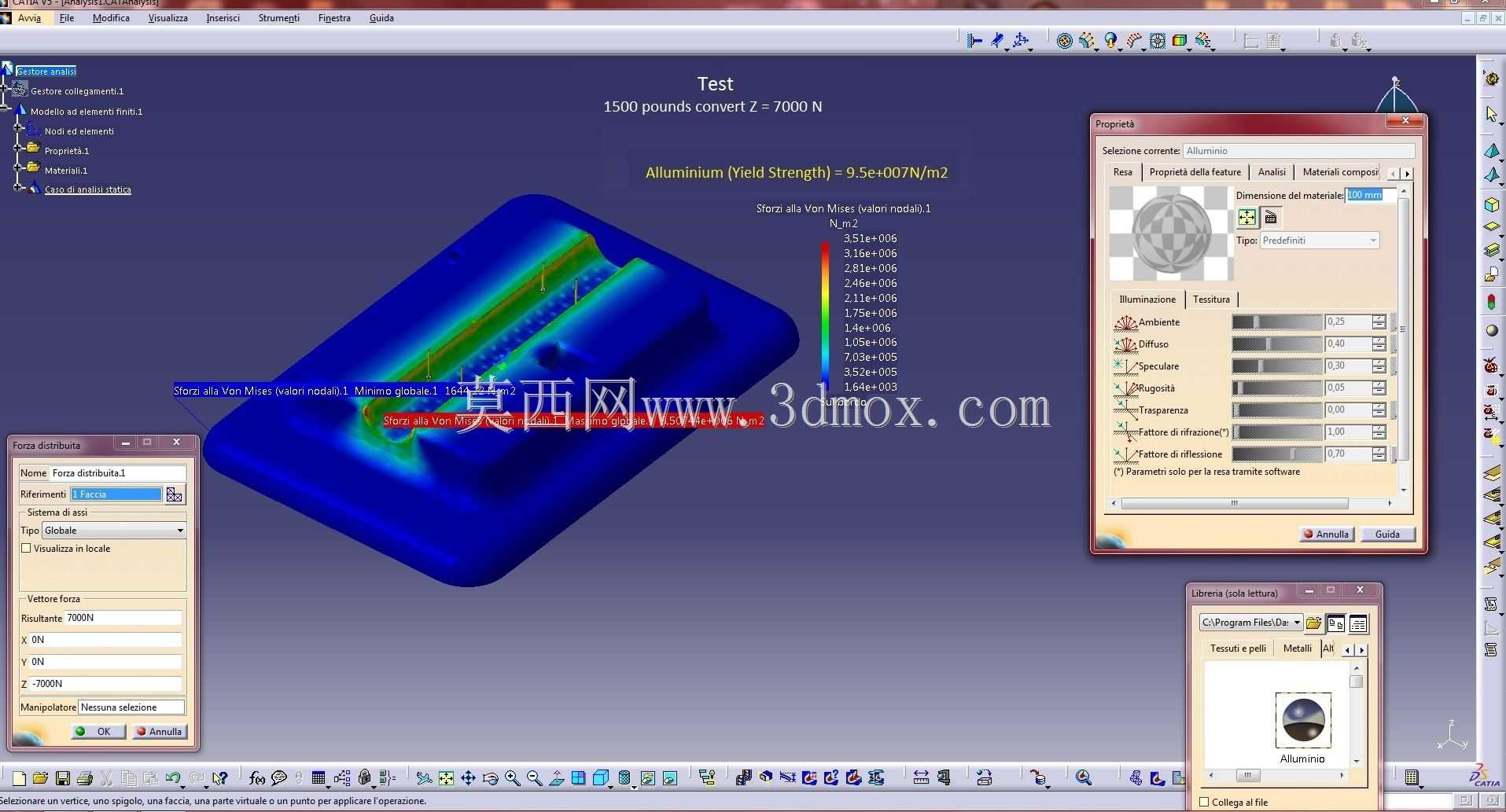
Task: Click the Speculare value stepper
Action: 1379,366
